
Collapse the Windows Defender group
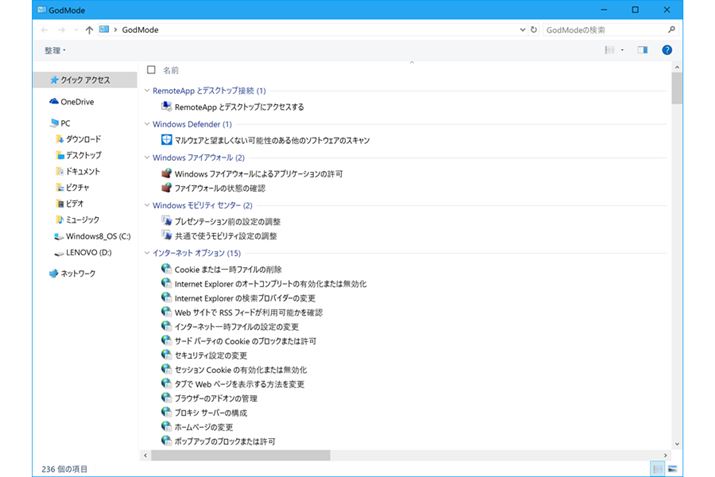(x=147, y=124)
